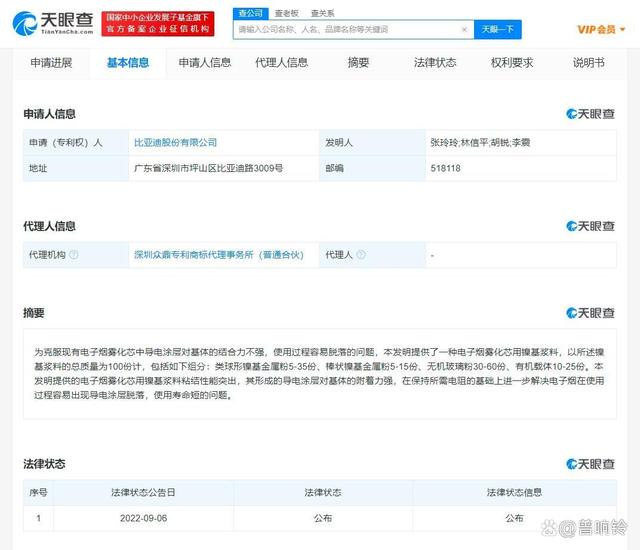Open the 深圳众鼎专利商标代理事务所 agency link

click(223, 255)
